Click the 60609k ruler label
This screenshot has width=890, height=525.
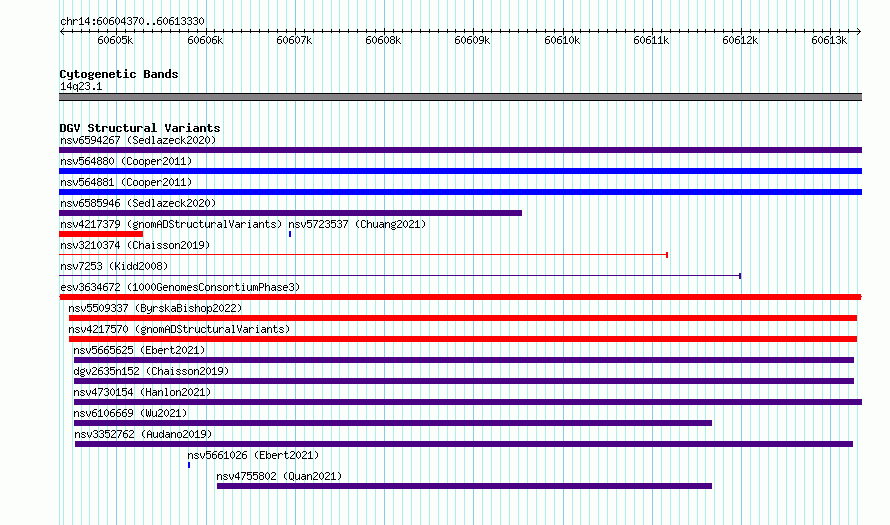[x=472, y=40]
